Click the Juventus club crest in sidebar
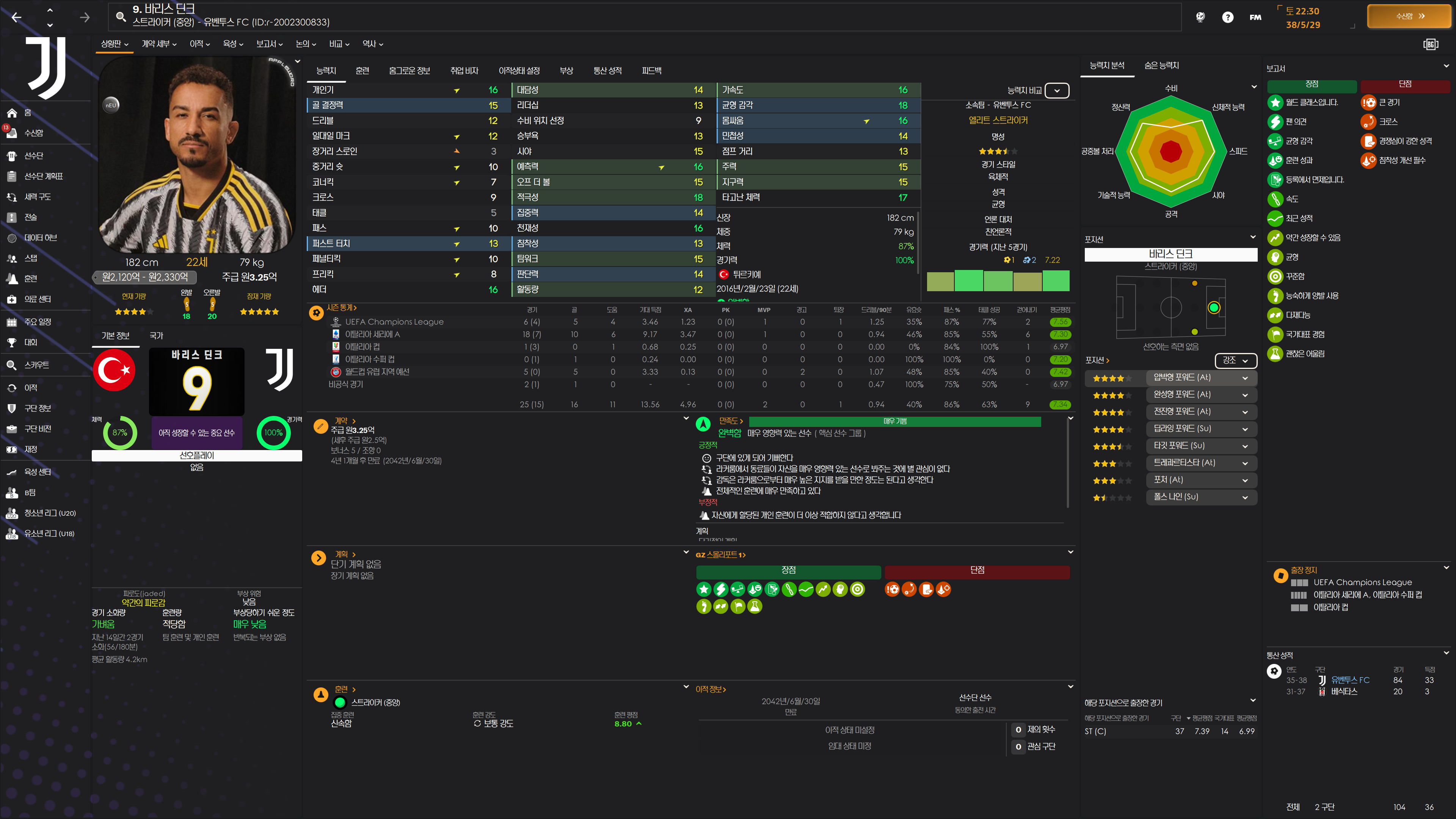1456x819 pixels. coord(46,68)
